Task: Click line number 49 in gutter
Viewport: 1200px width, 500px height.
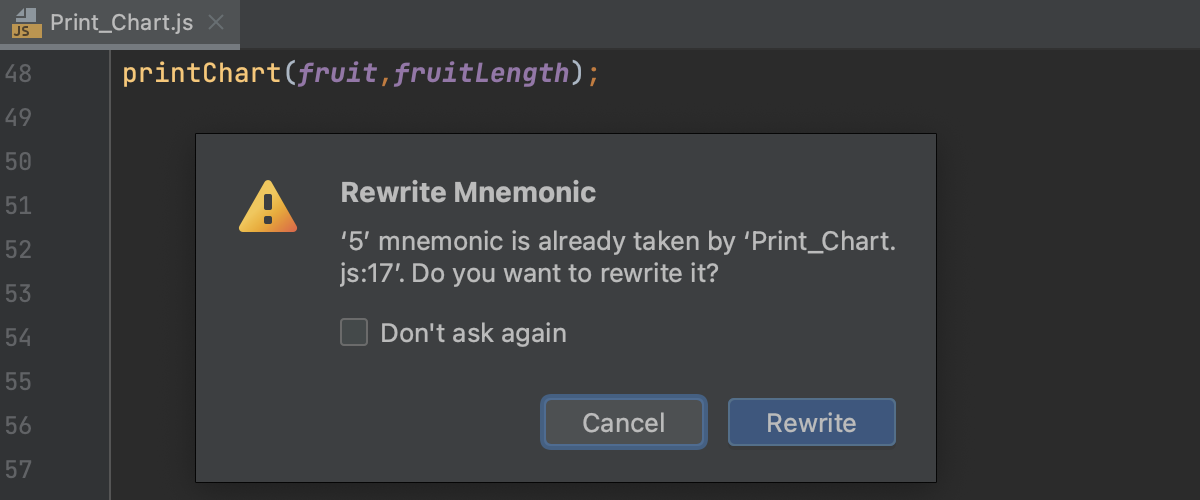Action: point(18,118)
